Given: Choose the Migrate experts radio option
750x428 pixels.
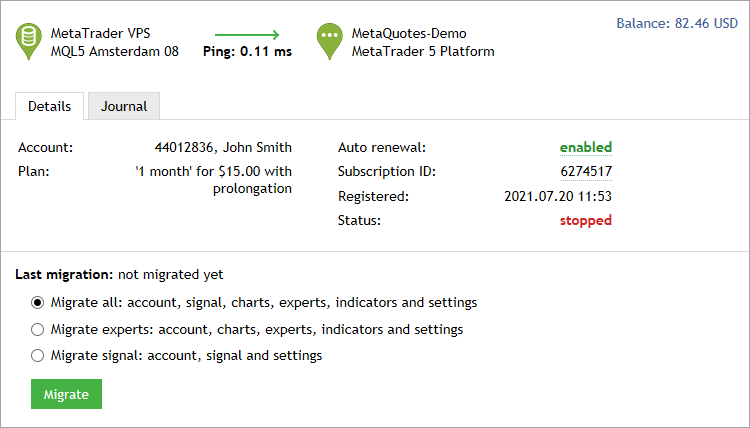Looking at the screenshot, I should pyautogui.click(x=38, y=329).
